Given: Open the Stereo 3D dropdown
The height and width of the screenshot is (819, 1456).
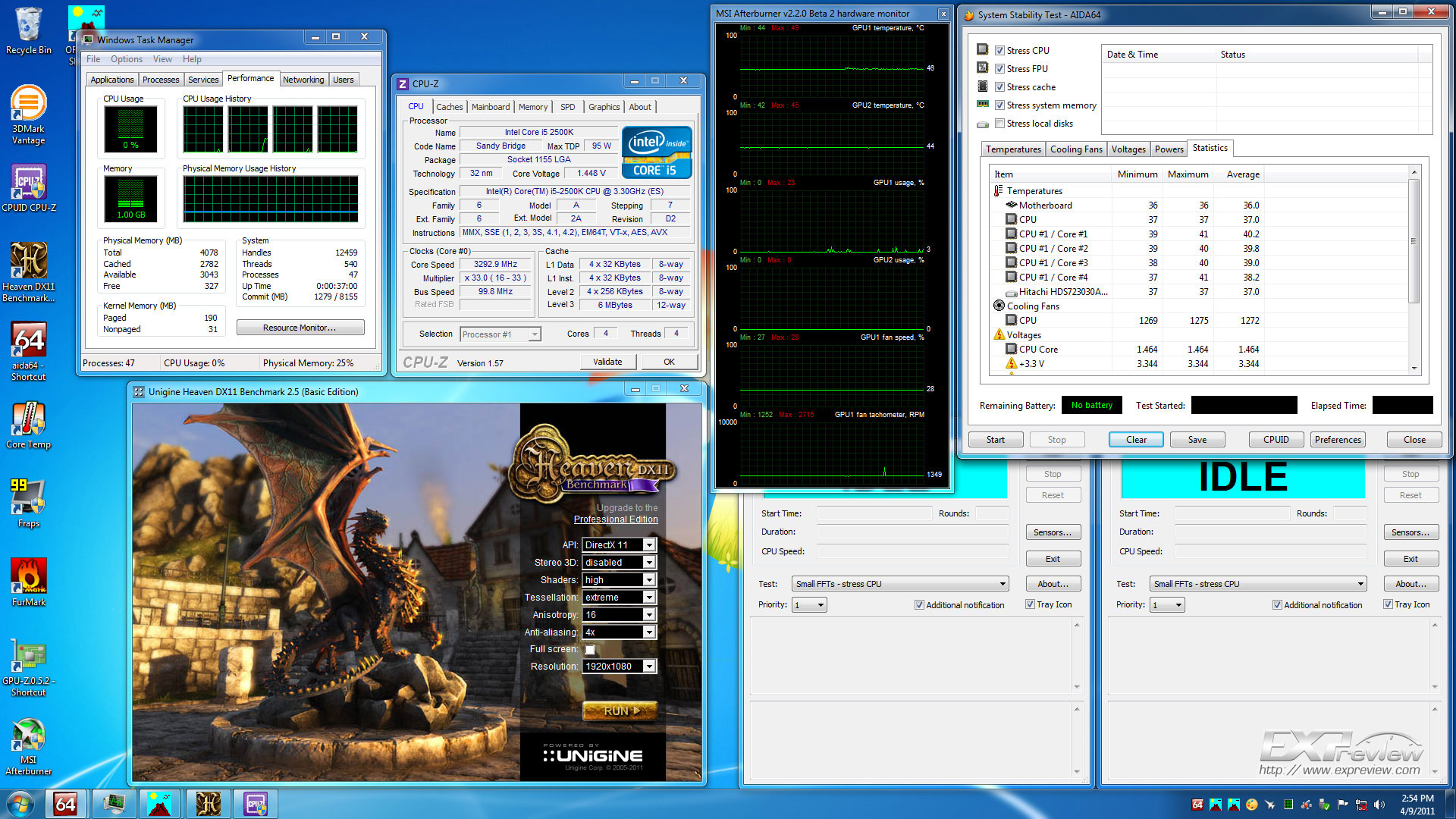Looking at the screenshot, I should [619, 562].
